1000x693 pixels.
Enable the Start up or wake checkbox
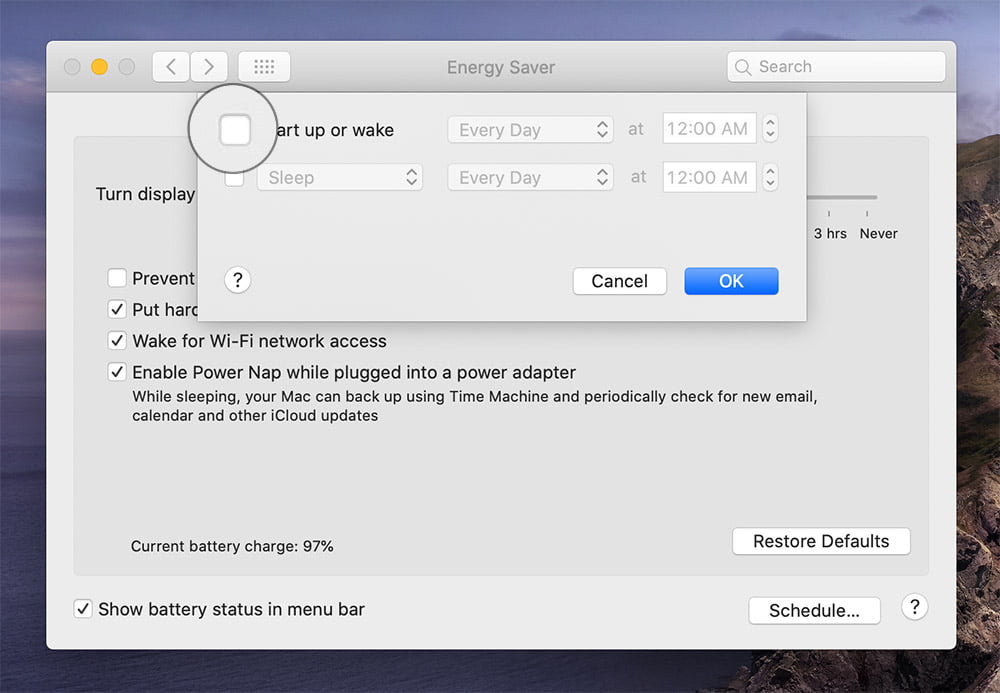click(235, 130)
